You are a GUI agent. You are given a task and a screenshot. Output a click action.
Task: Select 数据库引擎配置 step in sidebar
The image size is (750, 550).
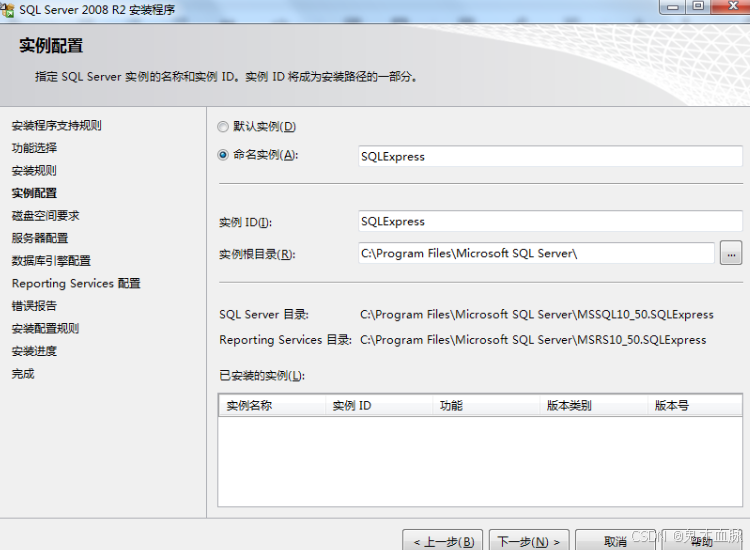pyautogui.click(x=51, y=261)
